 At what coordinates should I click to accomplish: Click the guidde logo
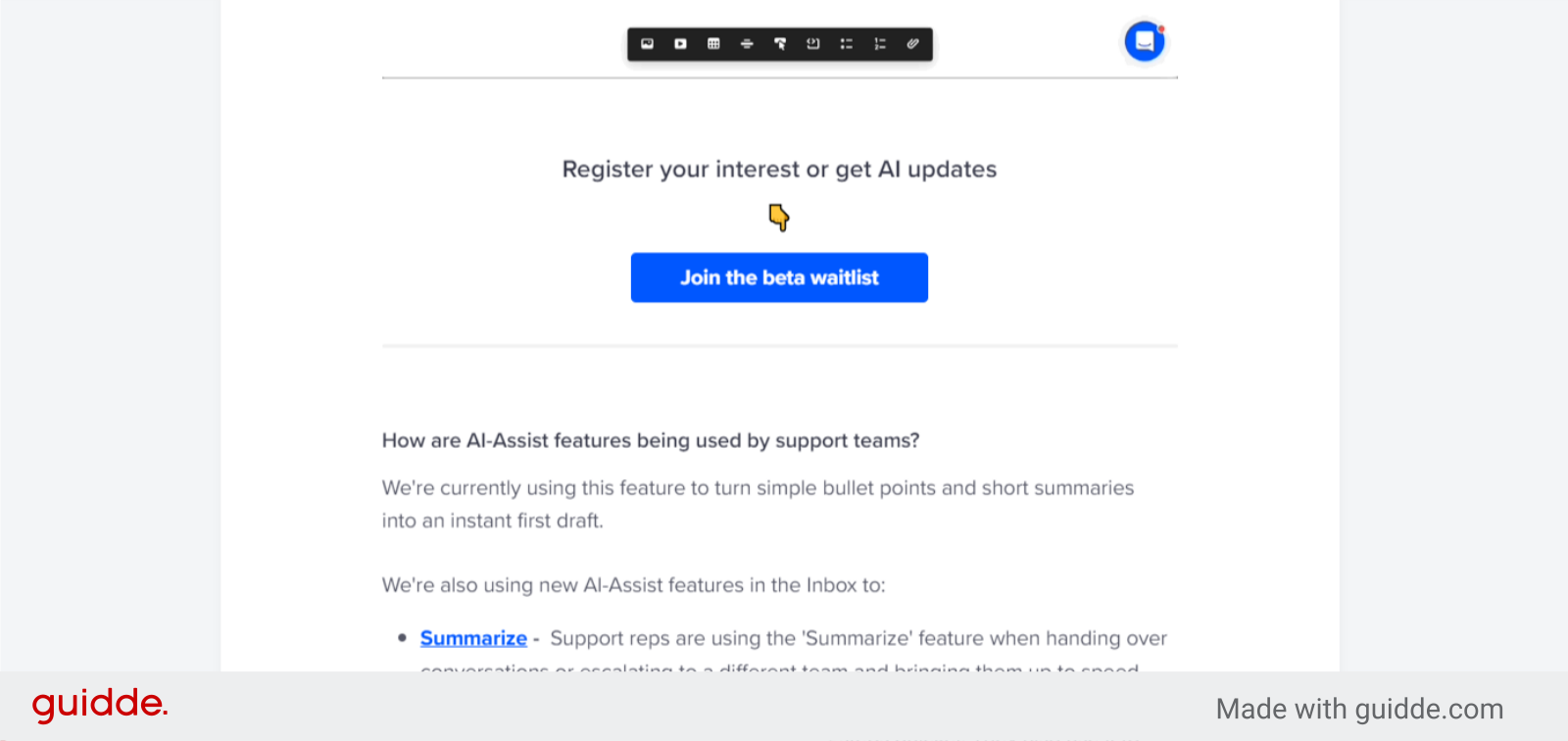(x=99, y=703)
